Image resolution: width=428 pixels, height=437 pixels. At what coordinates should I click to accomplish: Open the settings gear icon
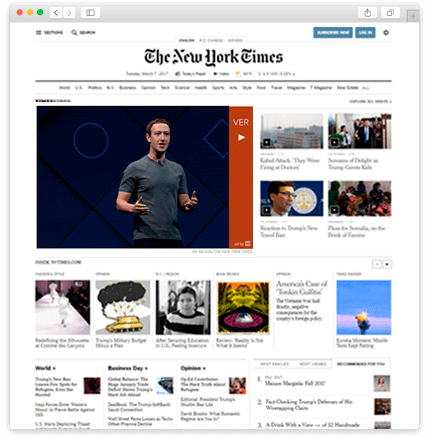[386, 33]
